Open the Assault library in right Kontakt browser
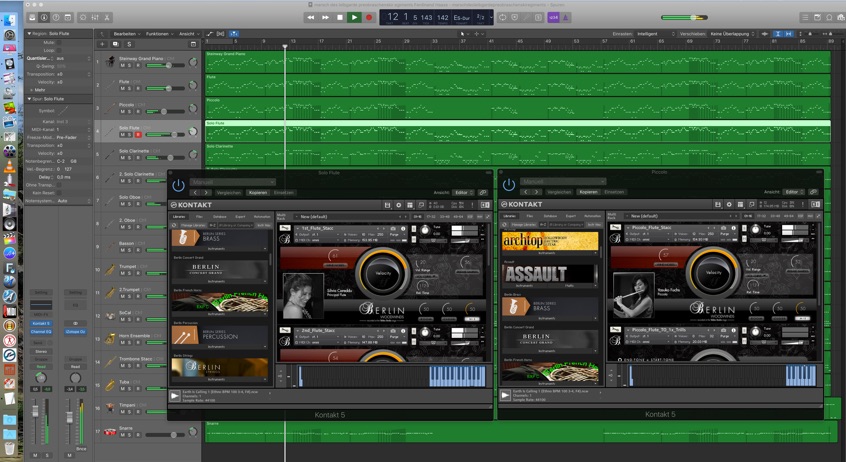Image resolution: width=846 pixels, height=462 pixels. click(x=550, y=275)
